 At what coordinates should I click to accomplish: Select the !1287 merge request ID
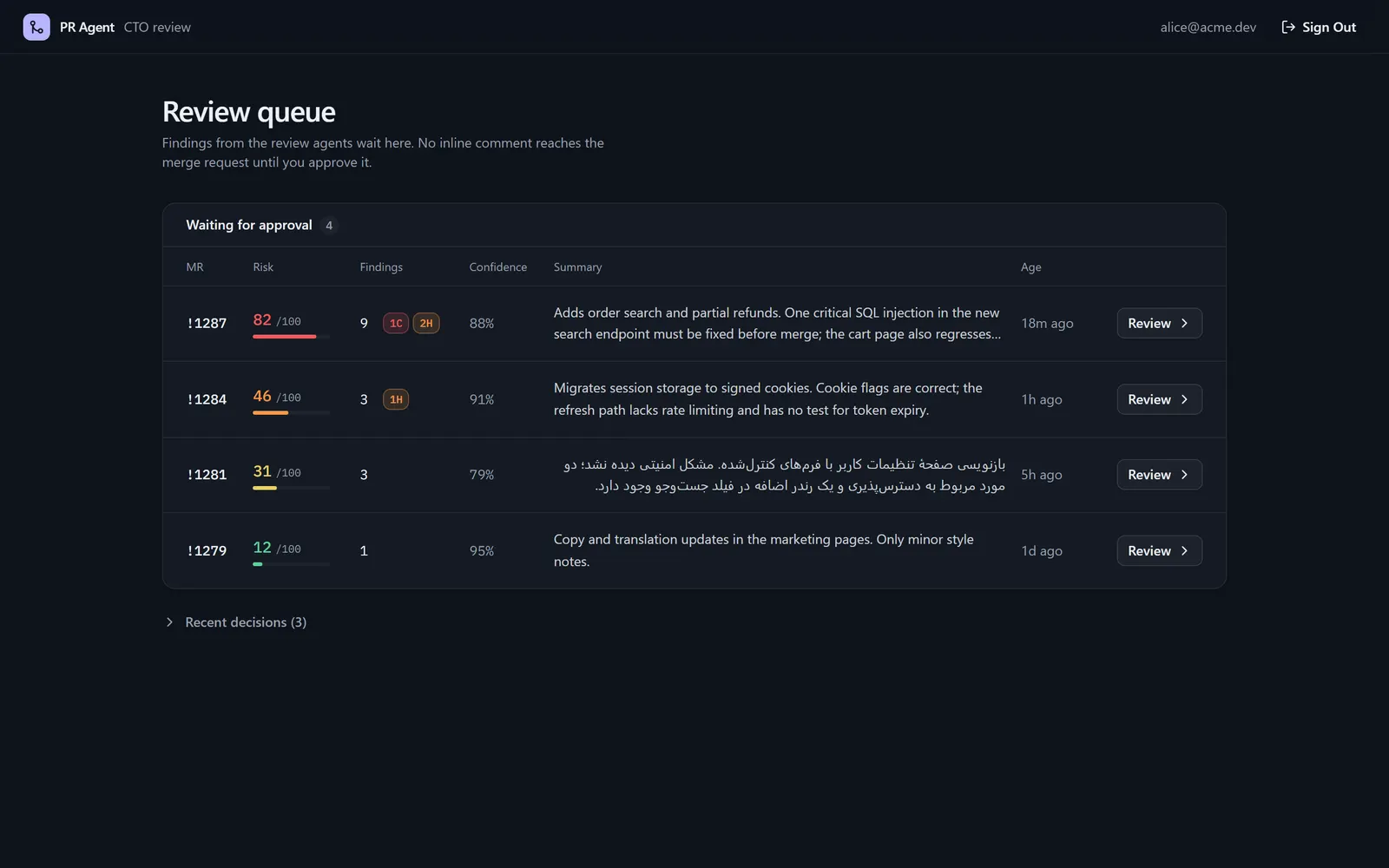pyautogui.click(x=207, y=323)
